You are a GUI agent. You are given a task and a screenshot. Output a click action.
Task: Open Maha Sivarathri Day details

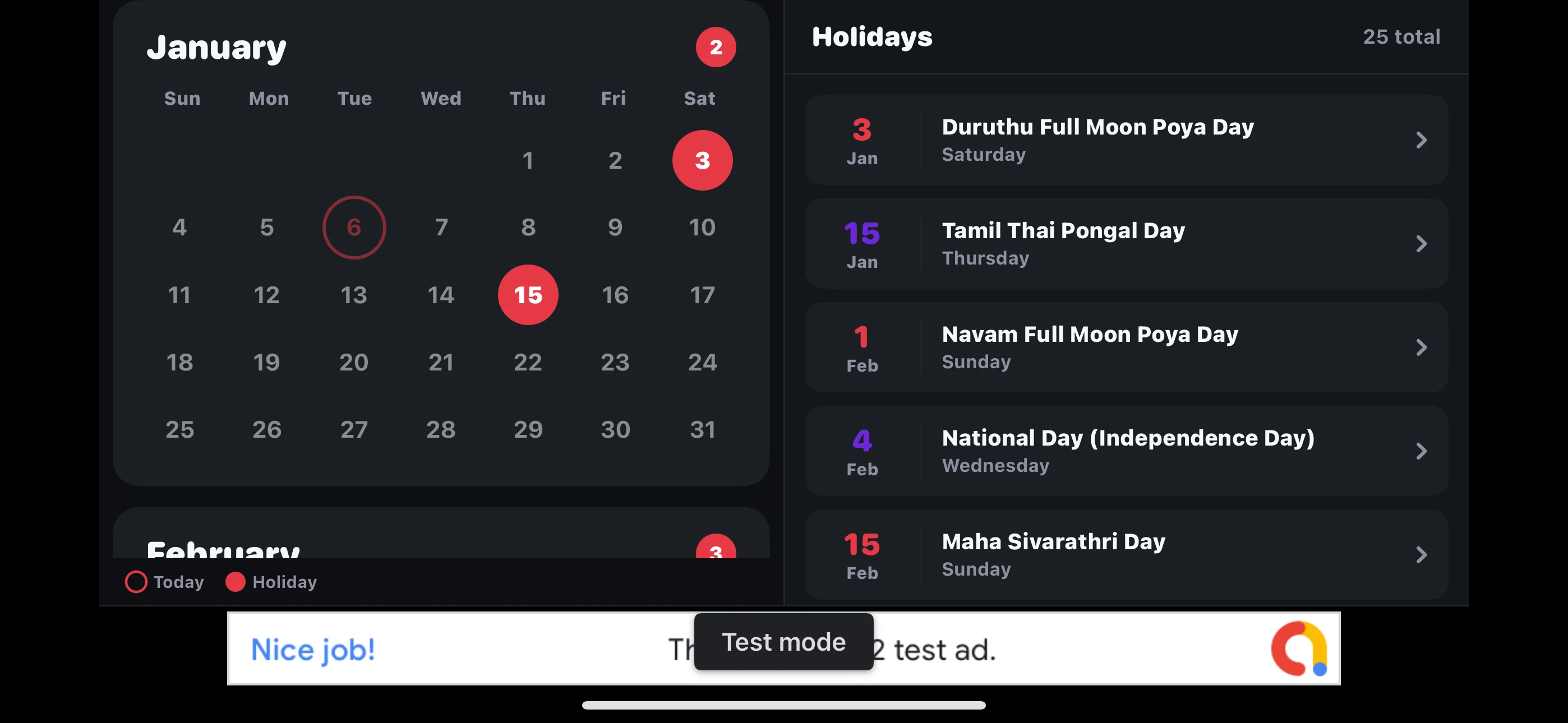1126,554
